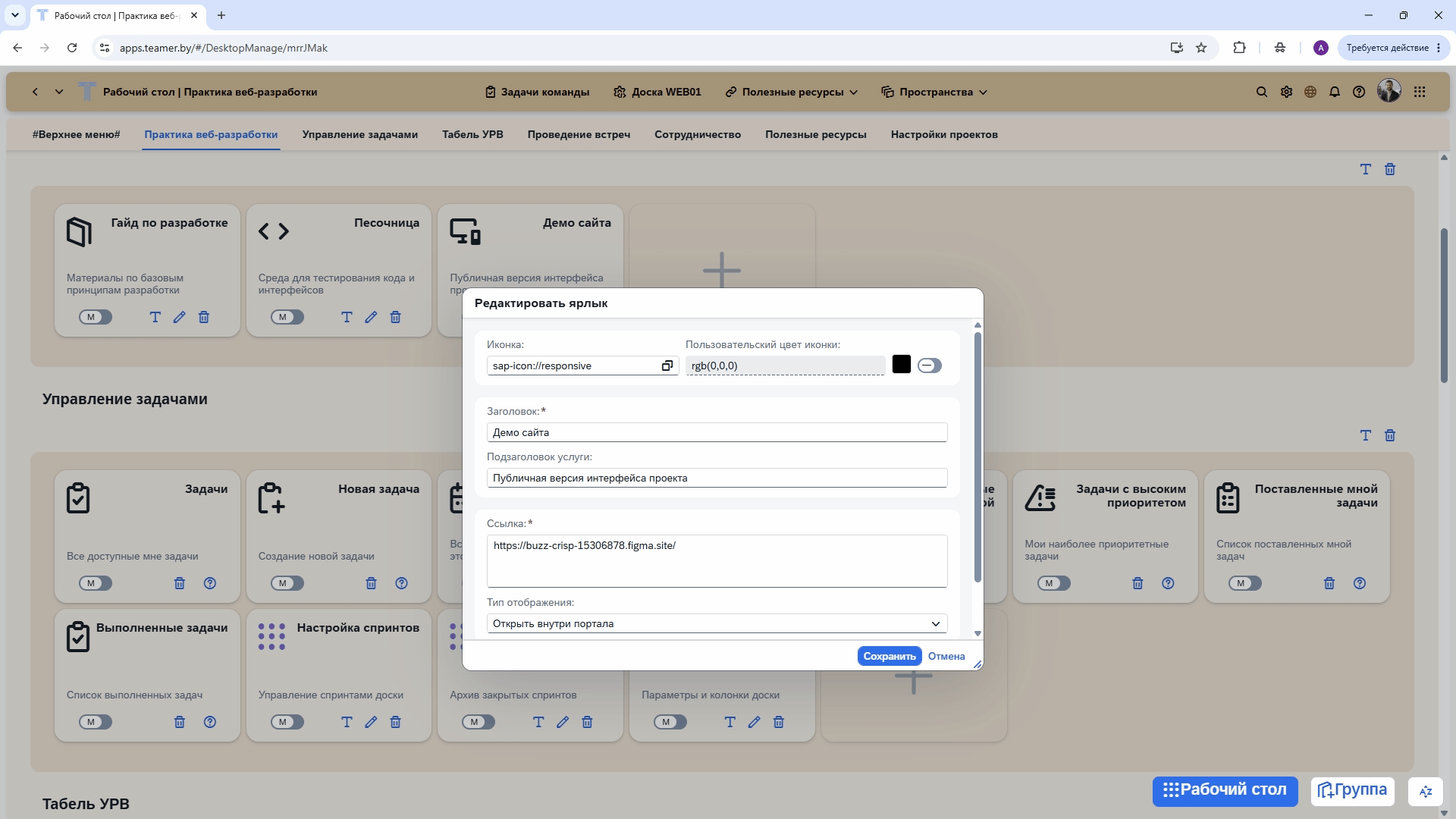Rename Настройка спринтов tile with T icon

pyautogui.click(x=347, y=722)
